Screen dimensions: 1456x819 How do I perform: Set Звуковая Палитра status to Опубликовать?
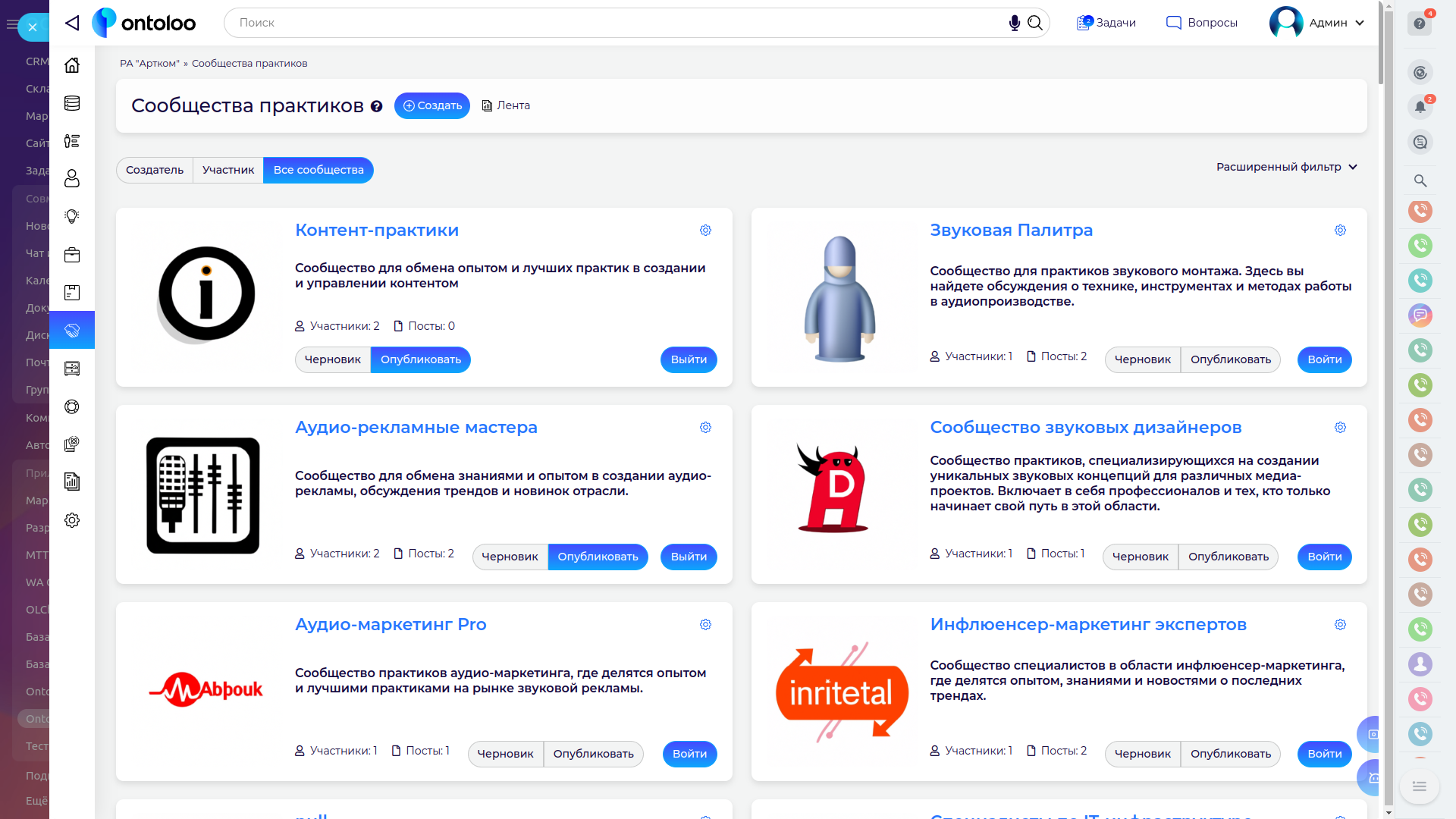point(1230,359)
